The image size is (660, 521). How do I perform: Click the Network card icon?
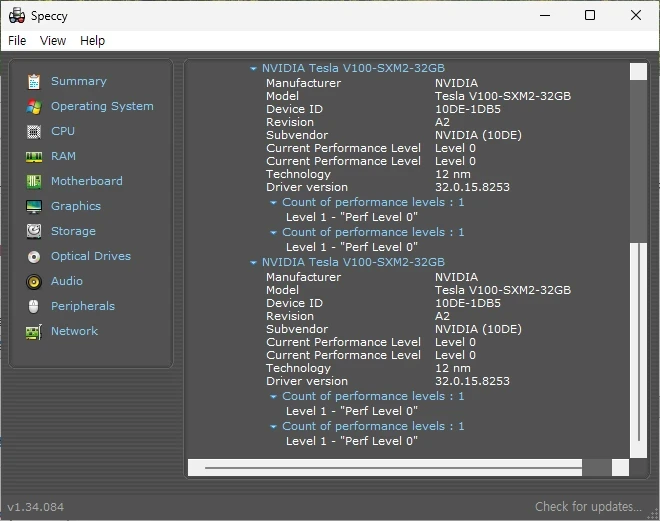34,332
